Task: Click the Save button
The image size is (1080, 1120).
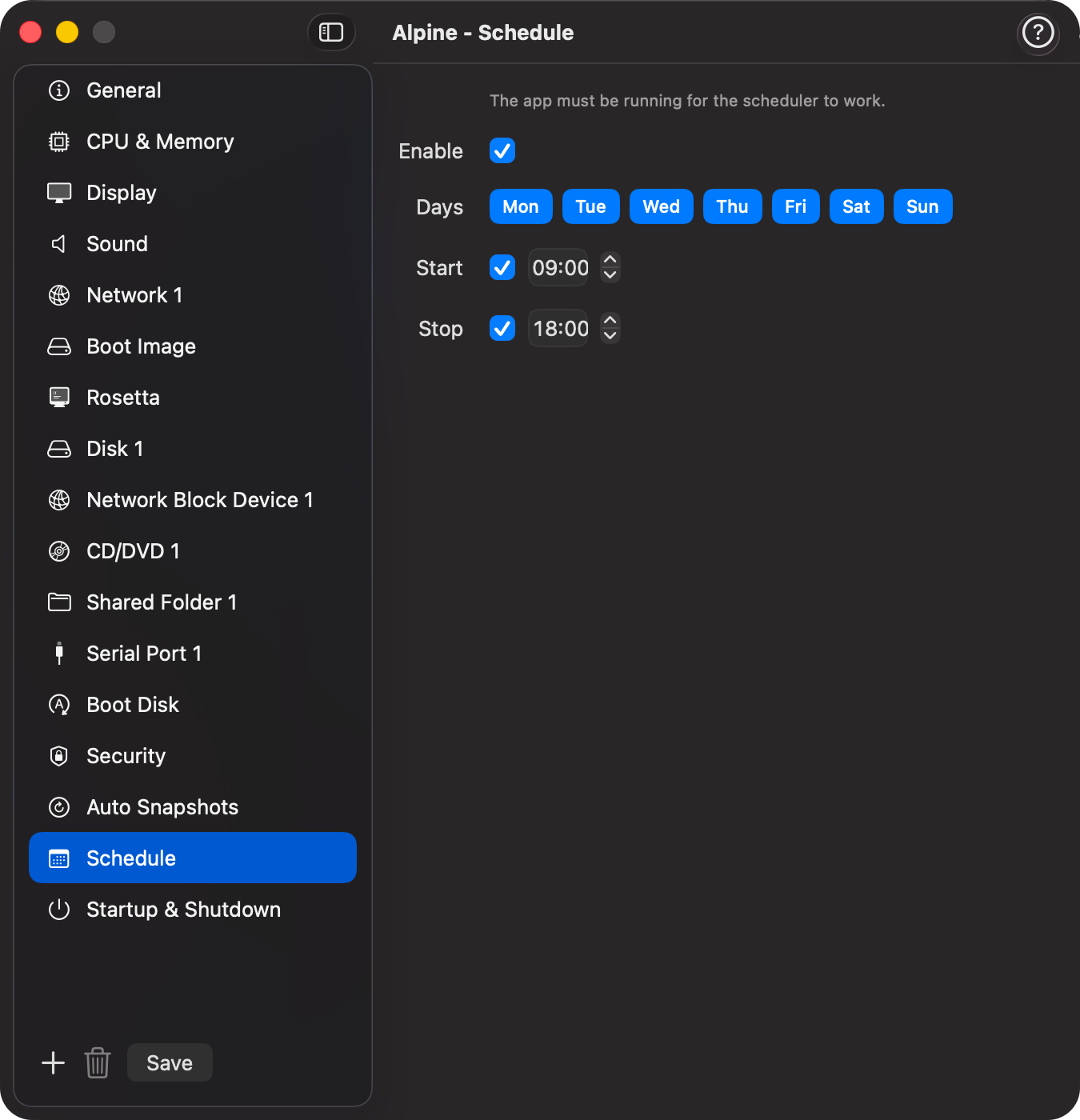Action: point(170,1062)
